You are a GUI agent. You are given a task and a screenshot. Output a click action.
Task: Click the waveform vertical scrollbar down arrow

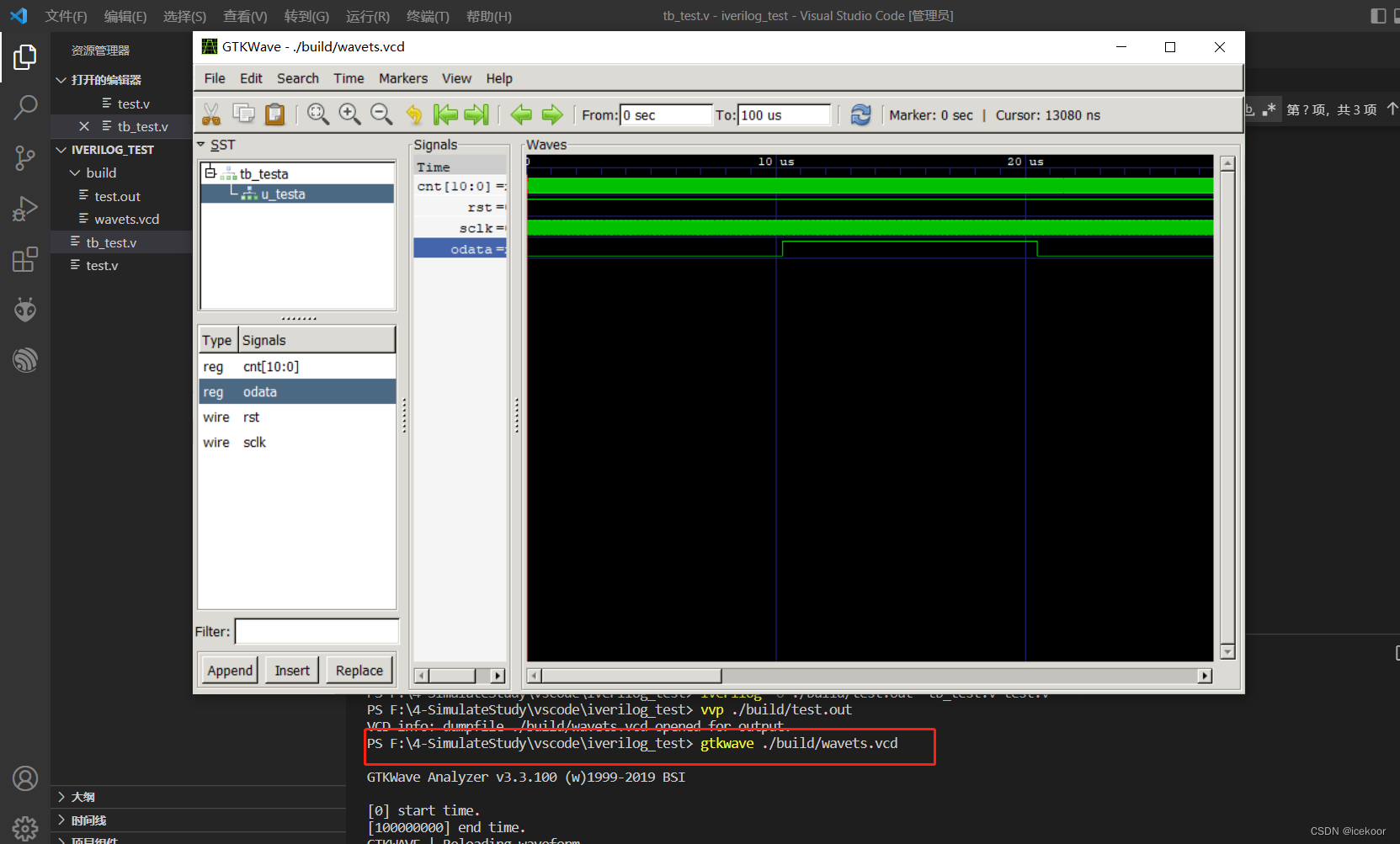1227,652
